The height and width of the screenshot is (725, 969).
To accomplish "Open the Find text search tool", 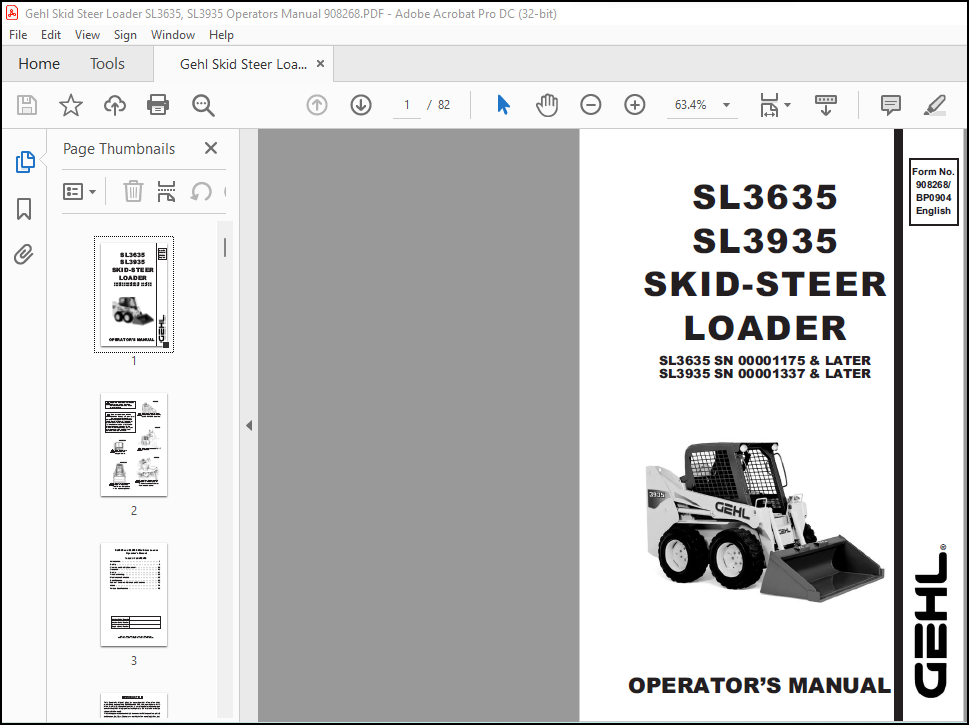I will click(203, 106).
